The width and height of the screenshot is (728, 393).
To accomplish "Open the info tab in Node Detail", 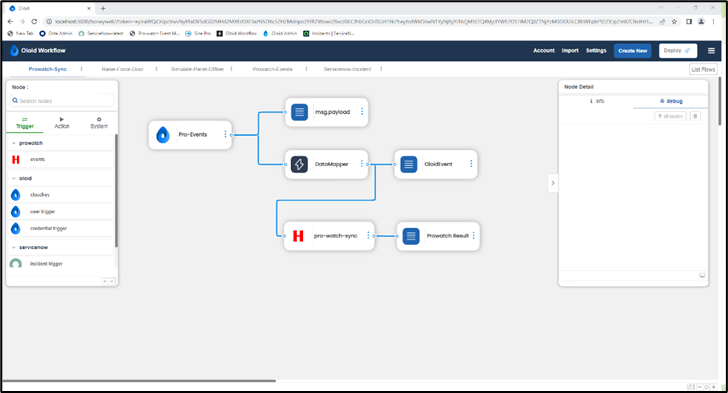I will 597,101.
